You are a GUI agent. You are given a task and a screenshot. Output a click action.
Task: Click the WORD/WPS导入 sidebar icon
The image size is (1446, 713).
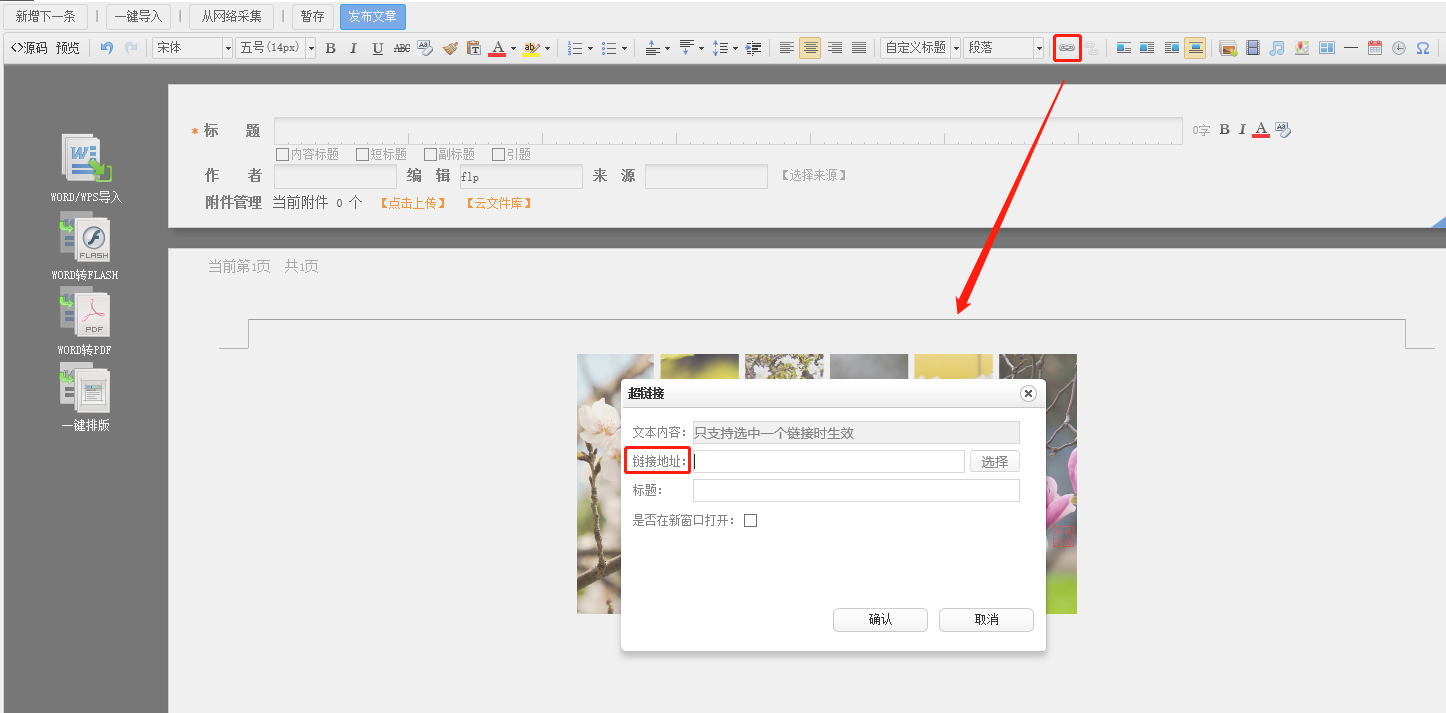click(x=86, y=160)
